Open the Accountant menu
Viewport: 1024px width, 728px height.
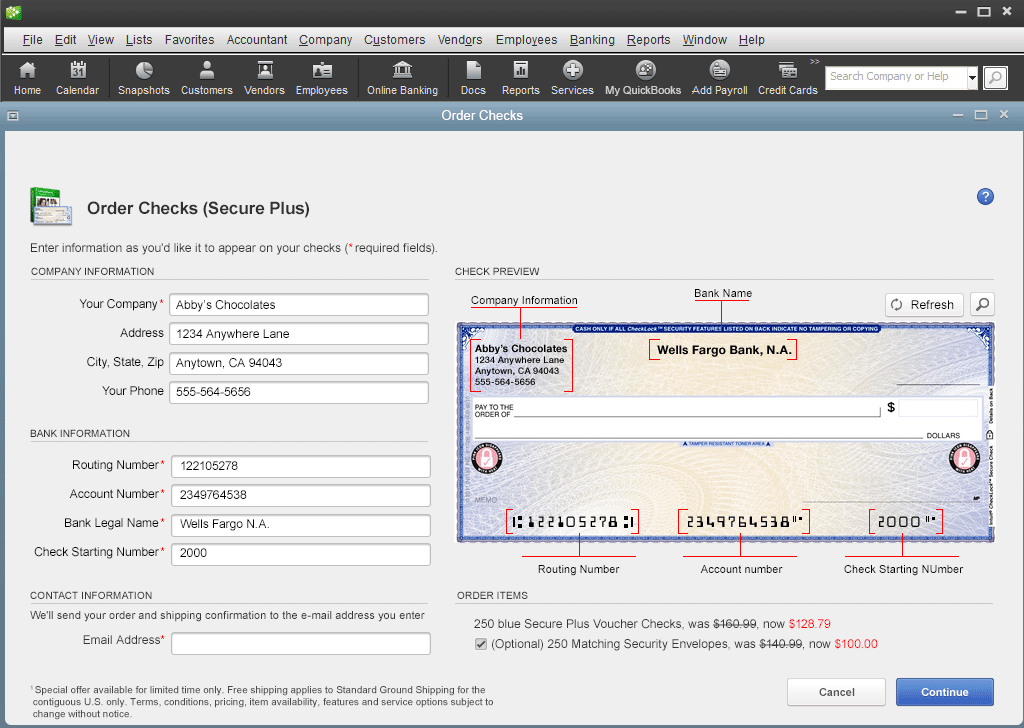(x=257, y=40)
